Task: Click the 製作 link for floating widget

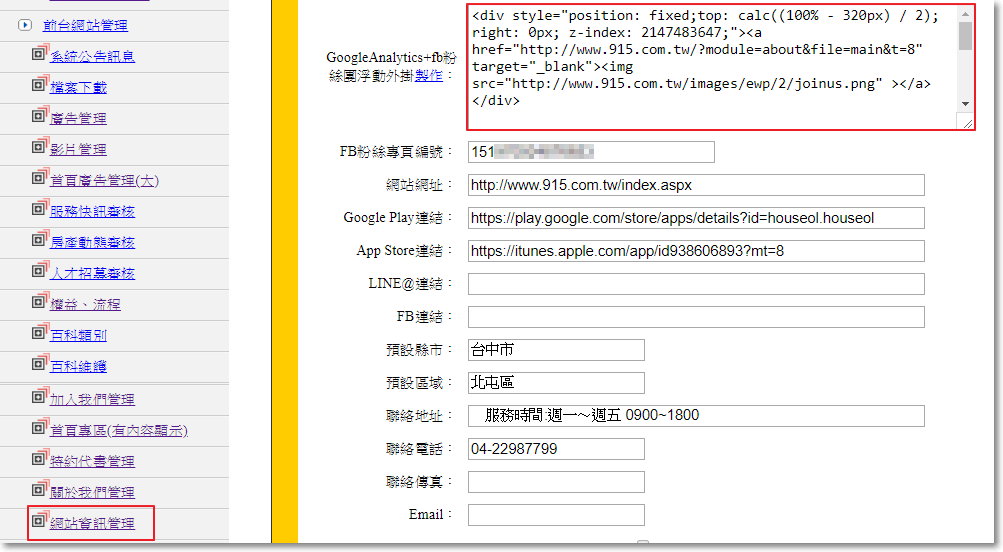Action: (428, 75)
